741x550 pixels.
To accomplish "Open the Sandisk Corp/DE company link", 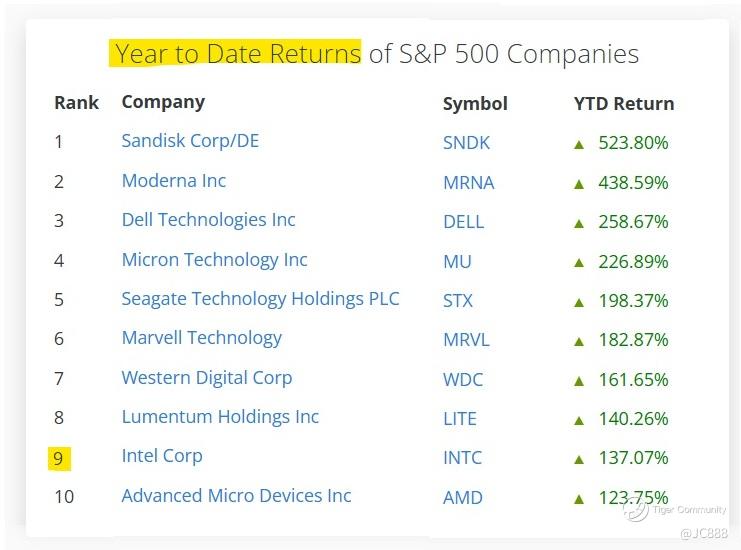I will point(190,141).
